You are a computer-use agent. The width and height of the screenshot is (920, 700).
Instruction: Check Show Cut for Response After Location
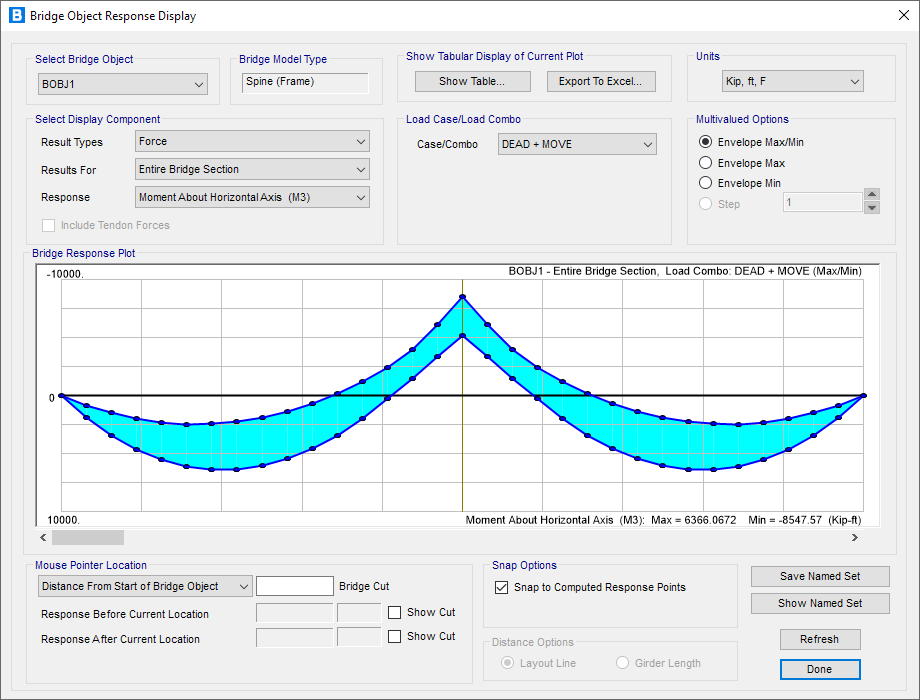click(395, 636)
